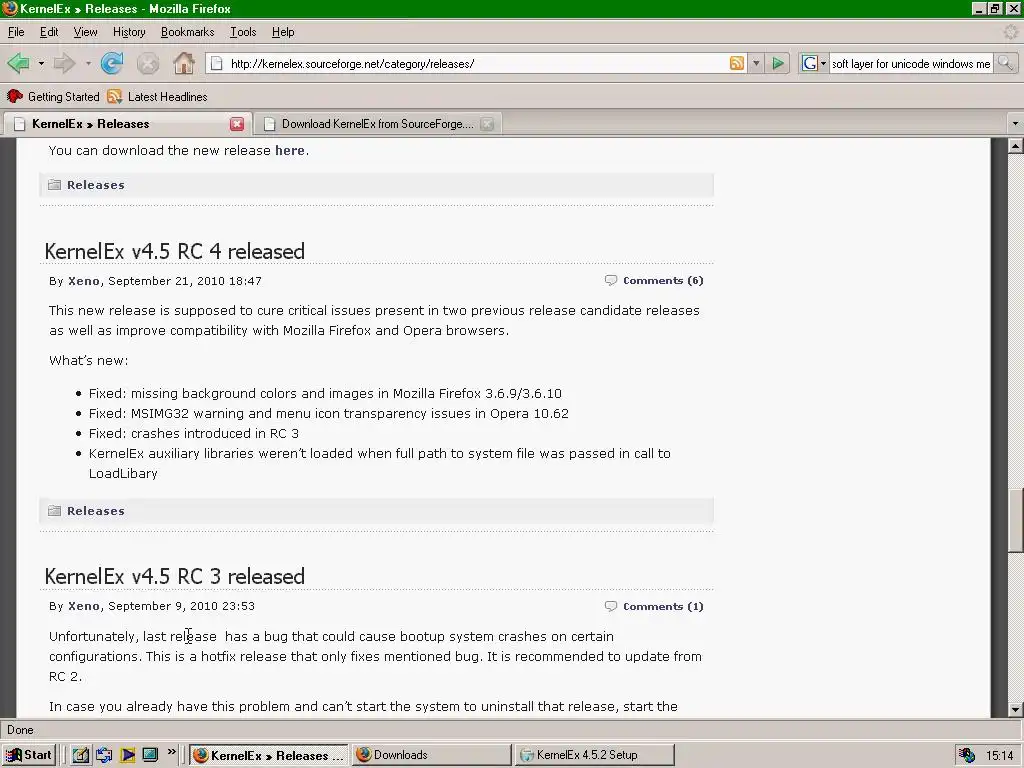Viewport: 1024px width, 768px height.
Task: Expand the quick launch overflow chevron
Action: (172, 752)
